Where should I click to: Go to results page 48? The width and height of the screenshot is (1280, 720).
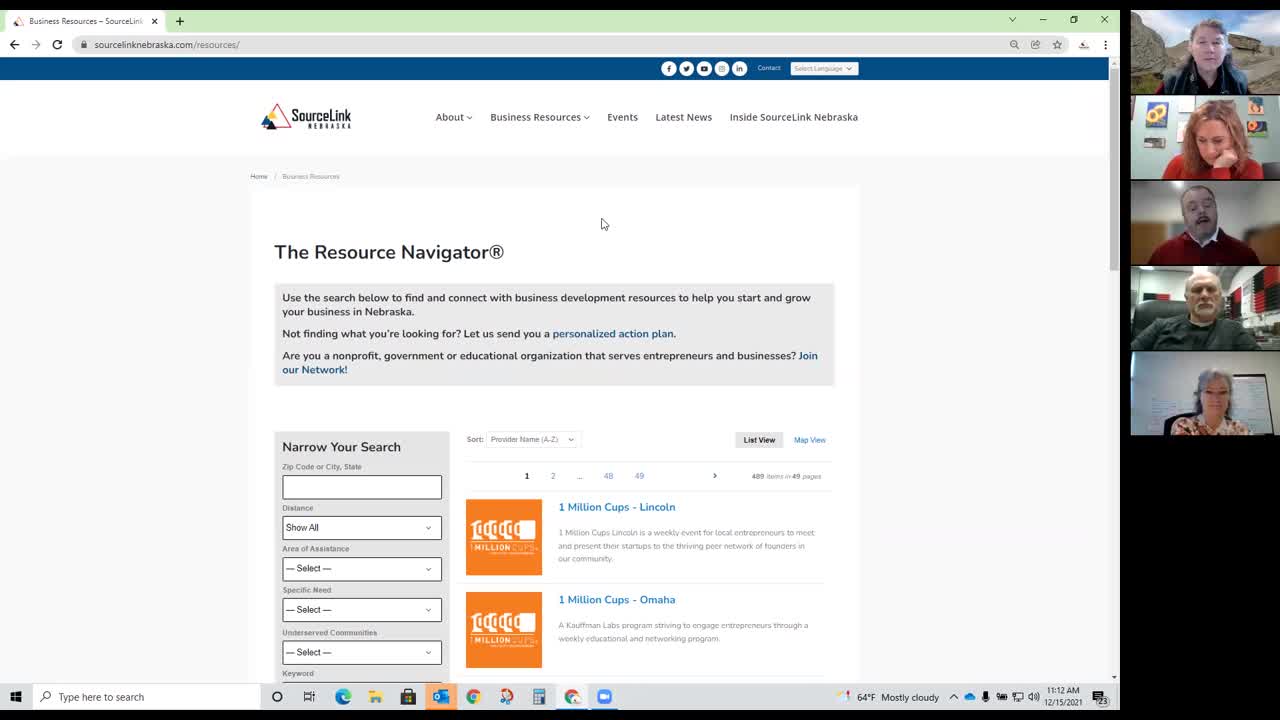click(608, 476)
